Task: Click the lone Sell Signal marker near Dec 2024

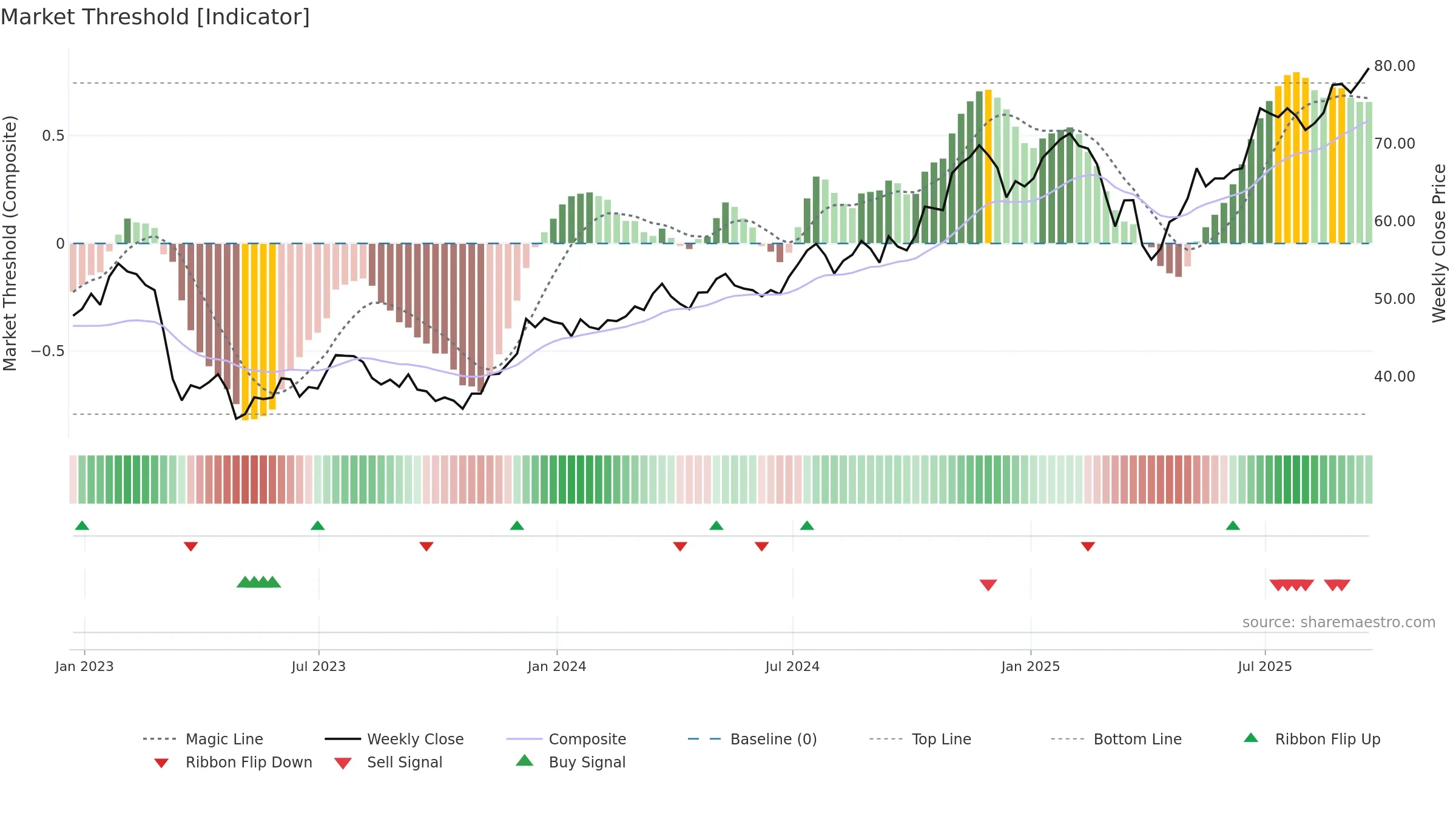Action: [x=988, y=585]
